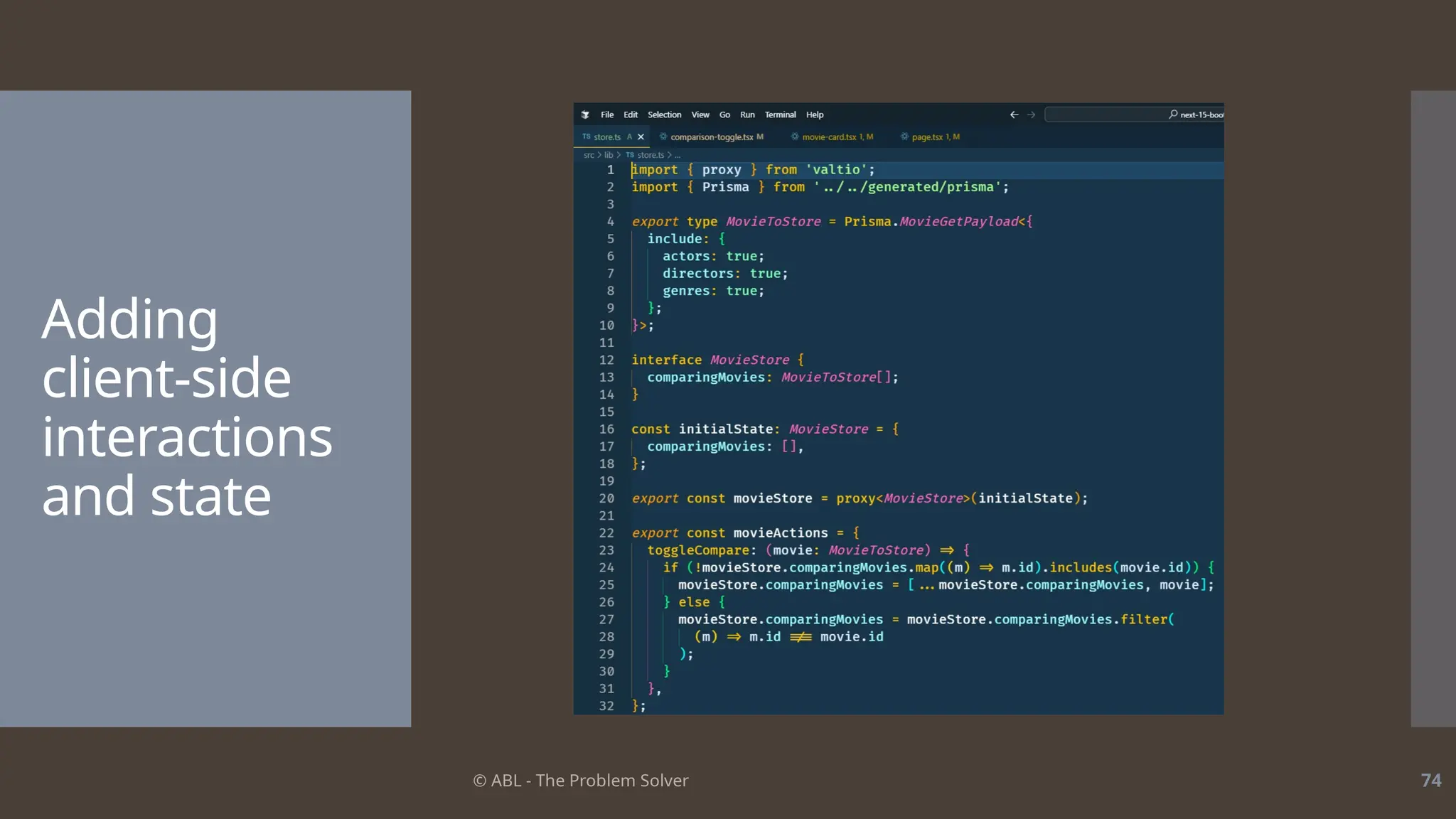Click line number 1 in gutter

pos(610,170)
